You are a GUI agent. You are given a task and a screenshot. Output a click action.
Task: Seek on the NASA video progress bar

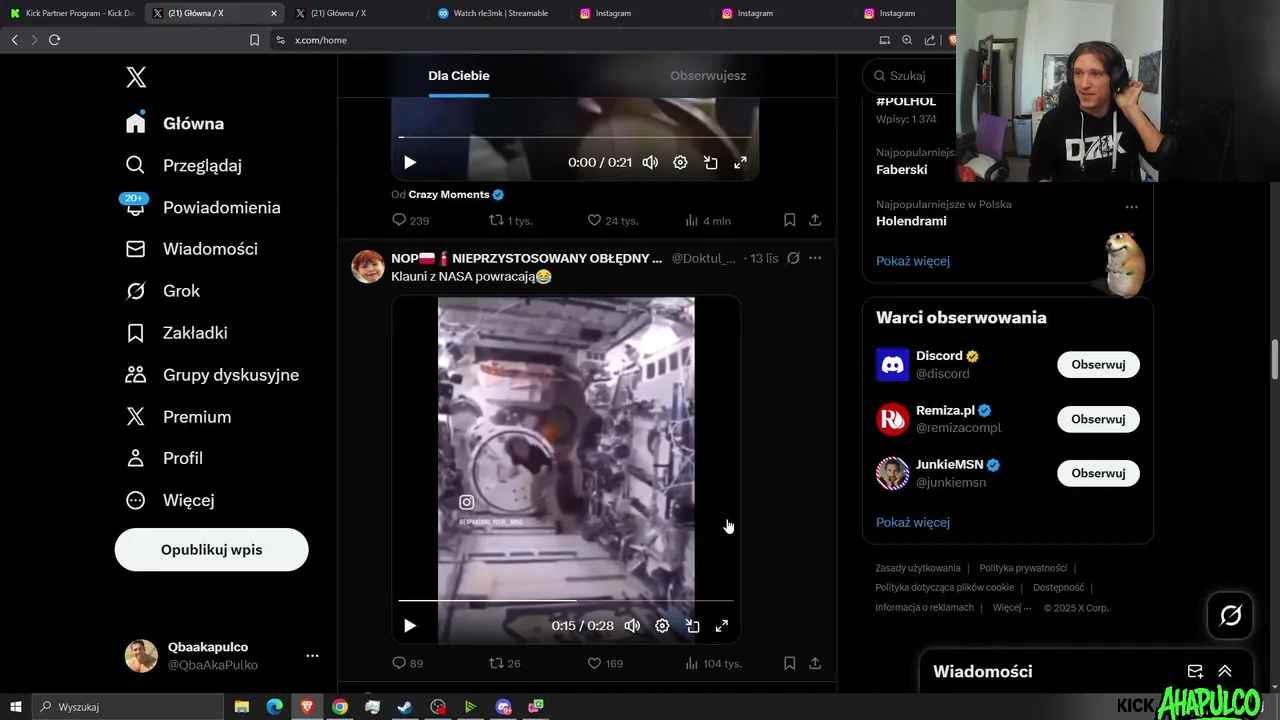point(566,601)
